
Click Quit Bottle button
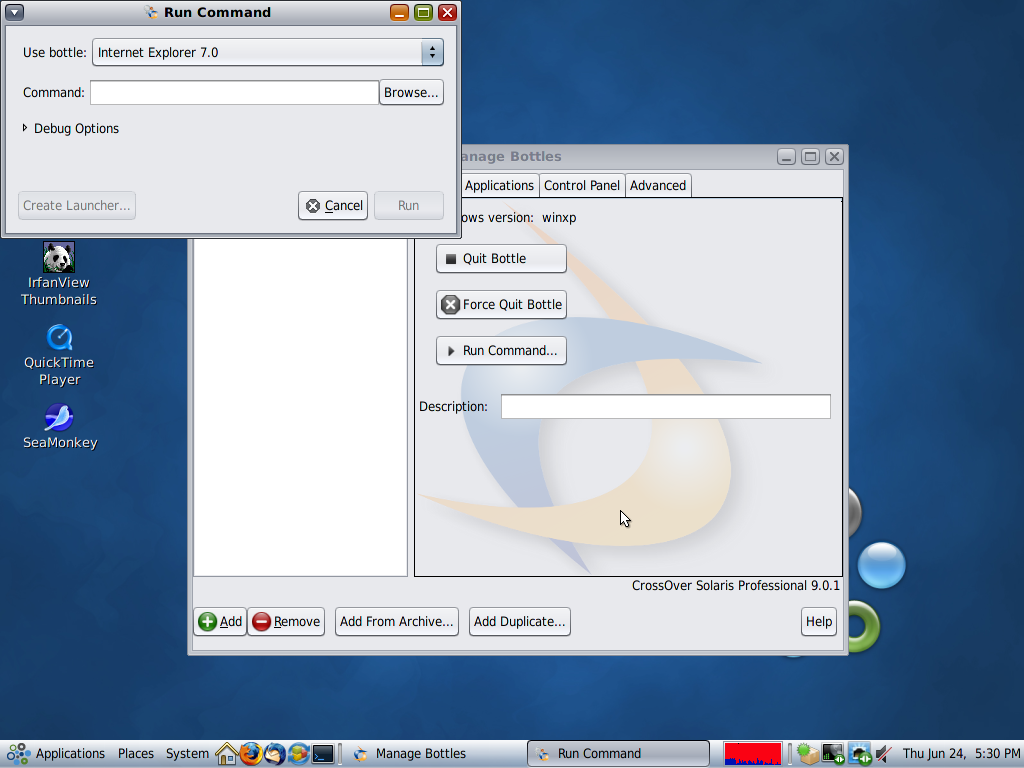click(501, 259)
